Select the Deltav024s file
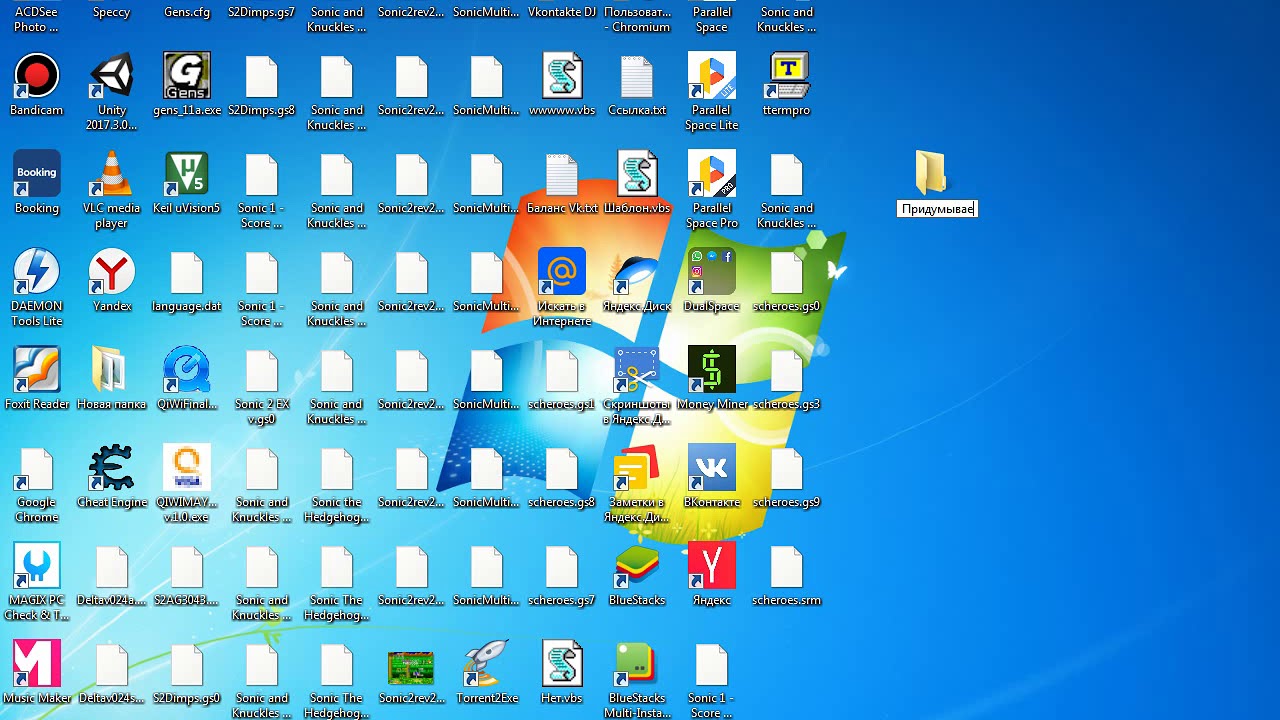 (x=112, y=665)
